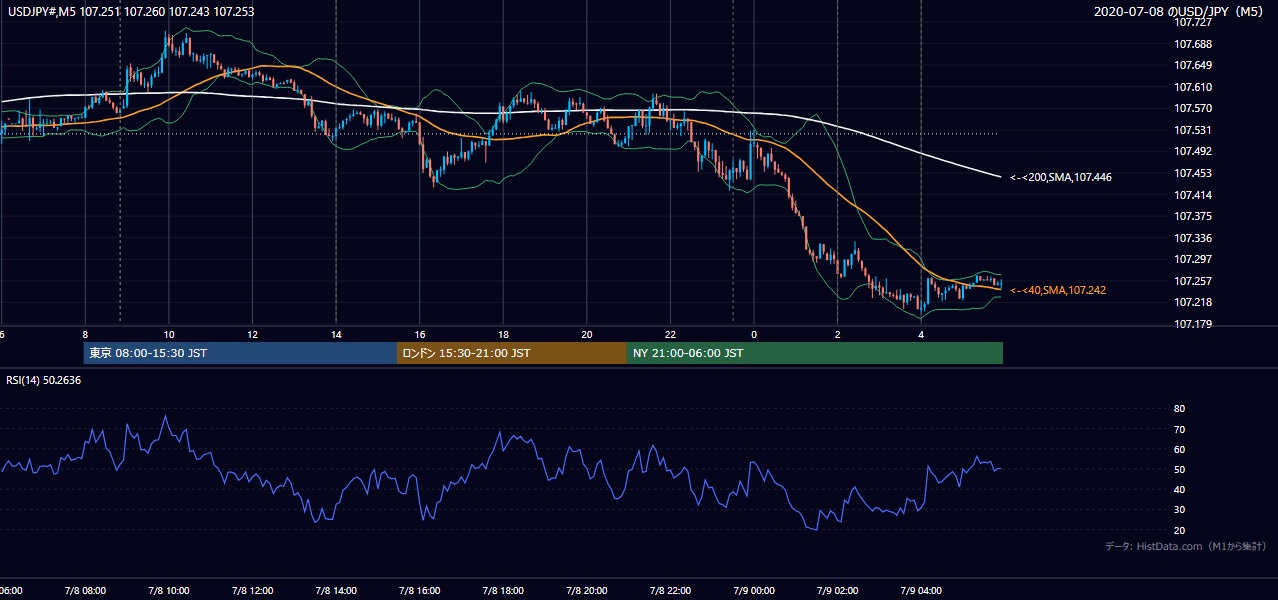Click price level 107.531 on the axis
Screen dimensions: 1278x600
(1193, 130)
